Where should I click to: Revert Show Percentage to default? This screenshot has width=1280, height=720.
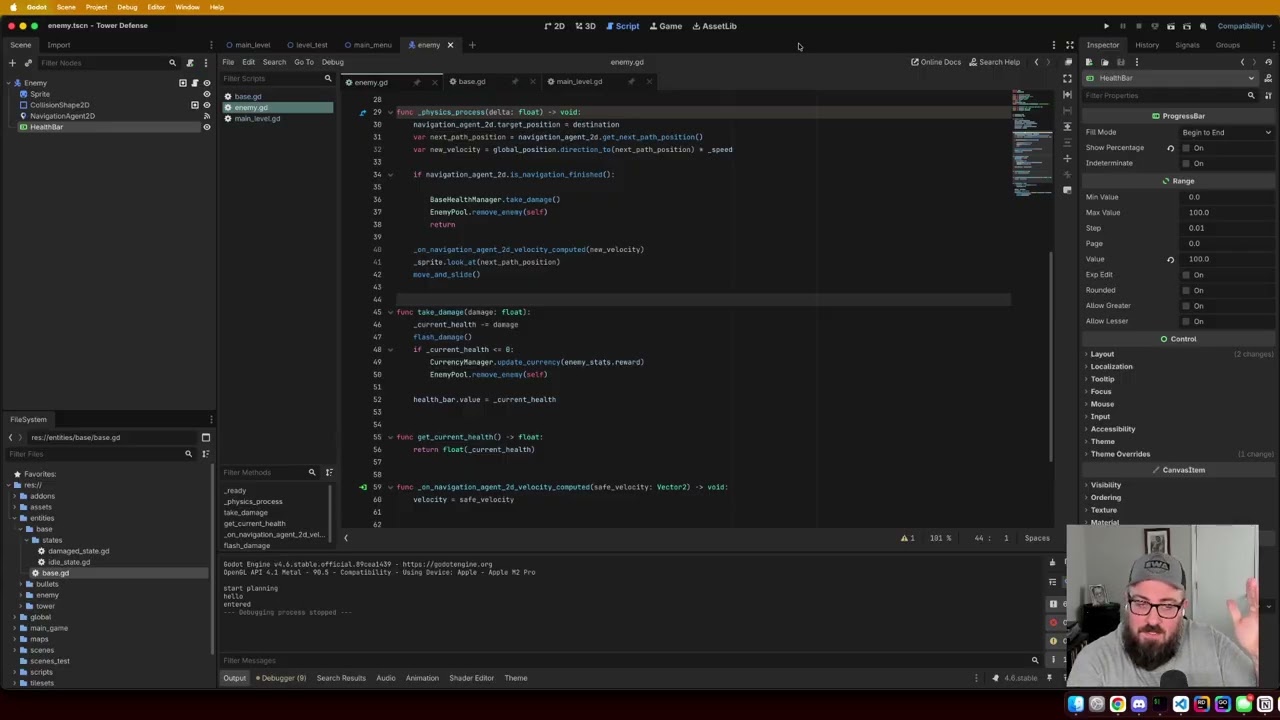tap(1170, 148)
